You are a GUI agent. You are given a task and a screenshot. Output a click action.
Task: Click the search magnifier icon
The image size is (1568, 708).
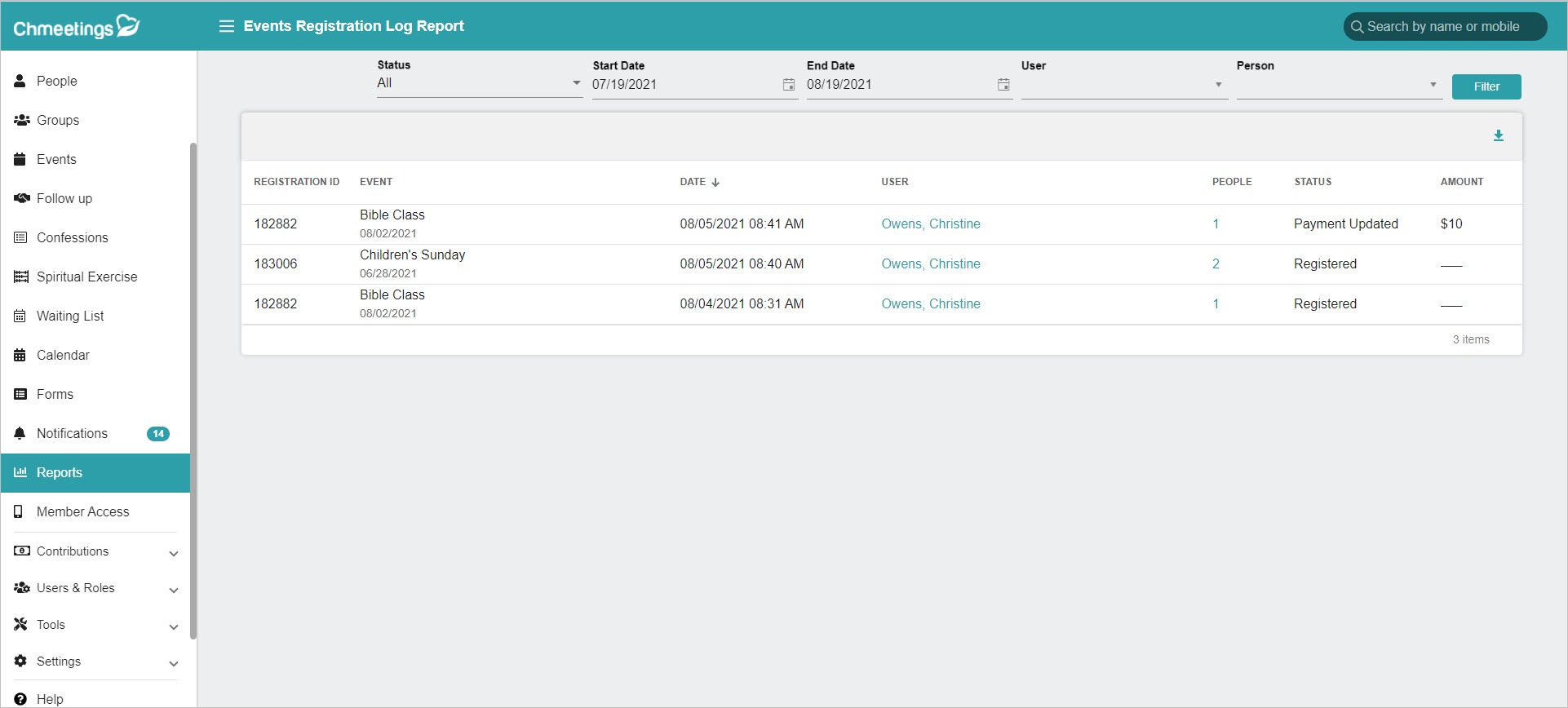coord(1357,27)
